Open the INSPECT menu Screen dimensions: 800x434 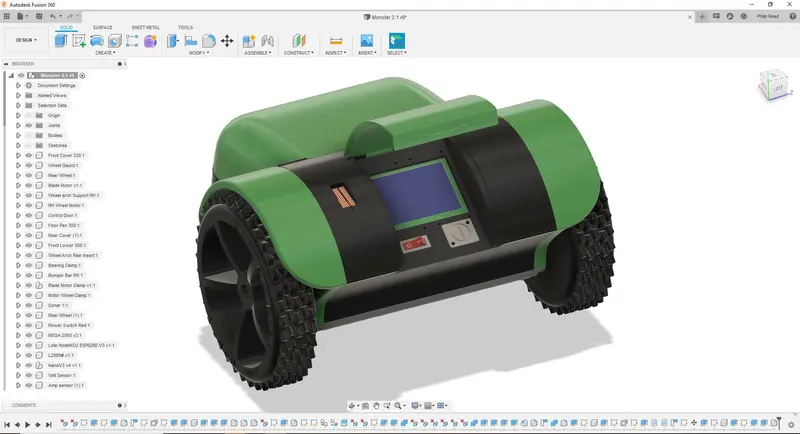point(336,53)
